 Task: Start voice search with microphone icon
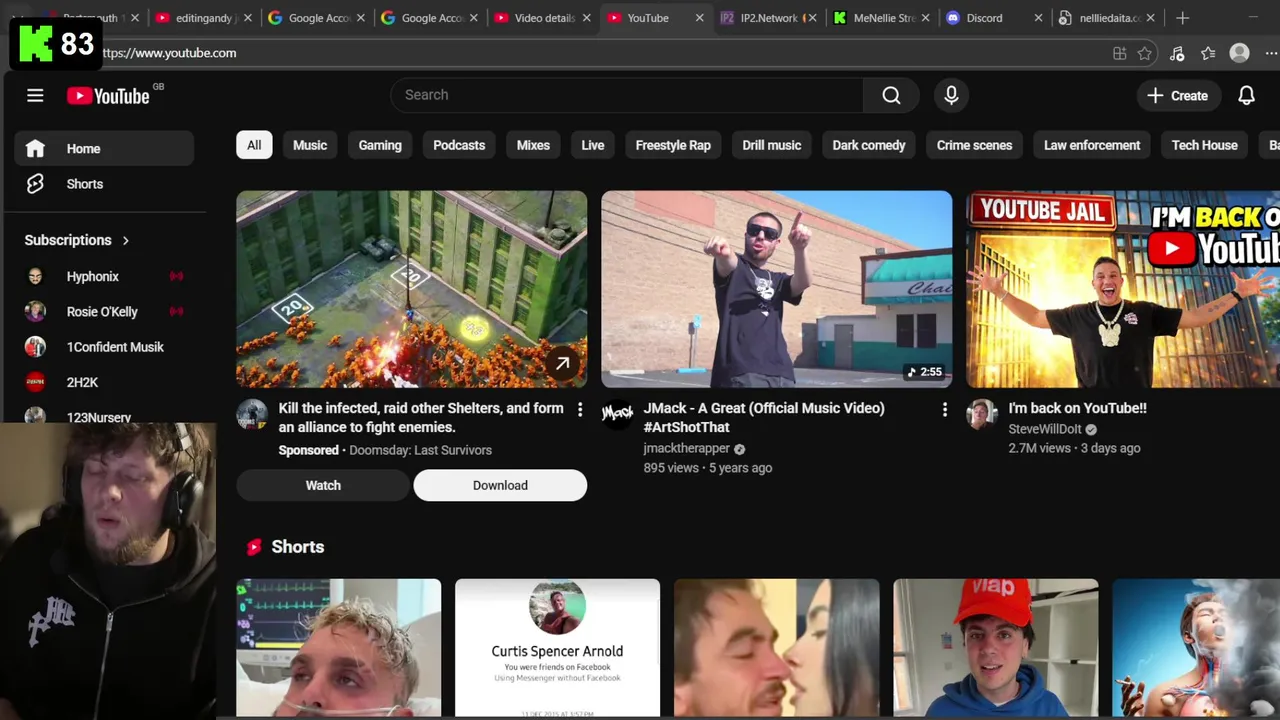(x=951, y=95)
